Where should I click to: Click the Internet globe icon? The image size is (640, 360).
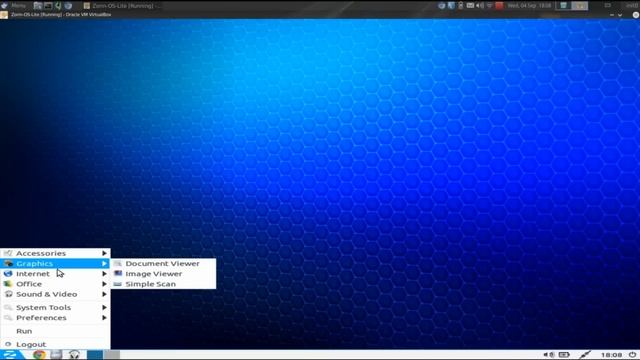(x=8, y=274)
